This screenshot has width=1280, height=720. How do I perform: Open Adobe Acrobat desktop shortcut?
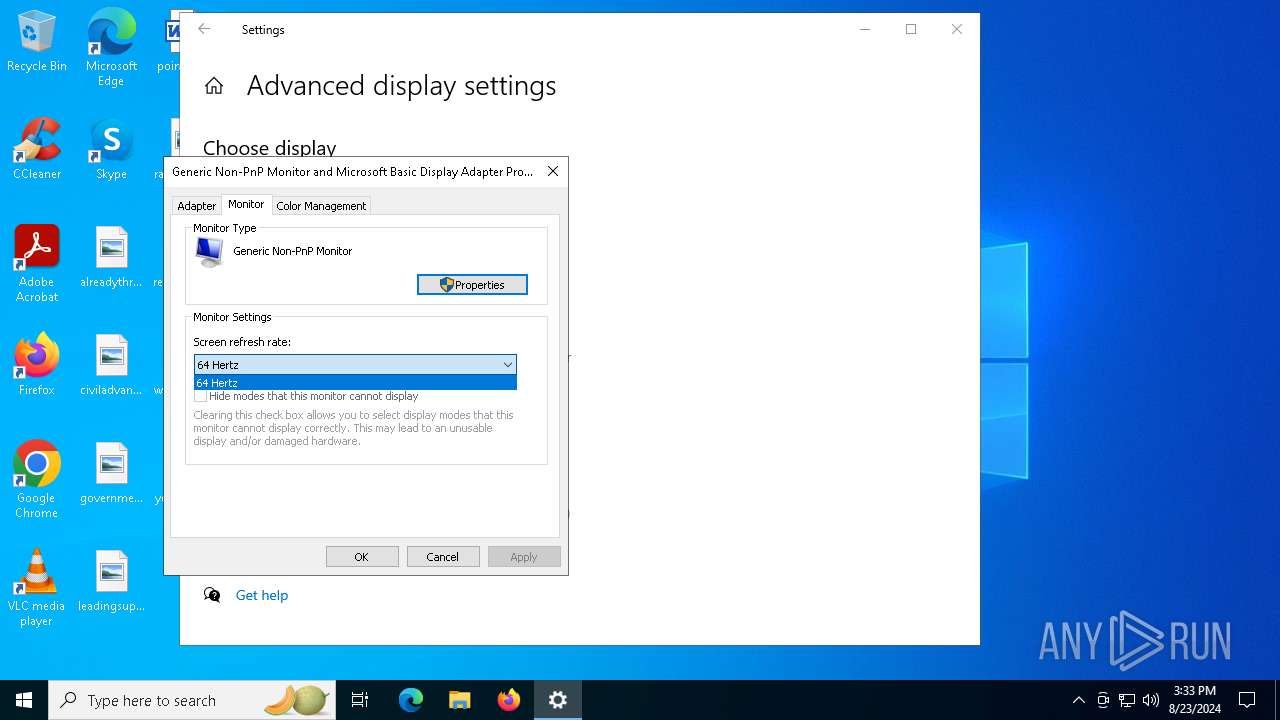tap(37, 264)
